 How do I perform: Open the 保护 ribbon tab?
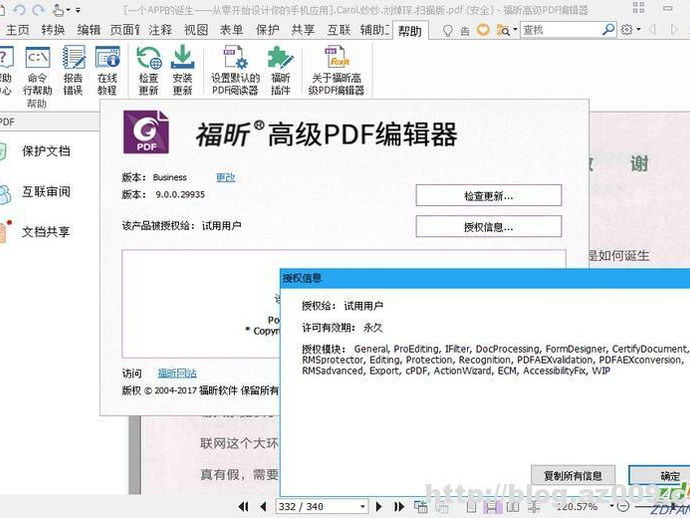pos(267,30)
